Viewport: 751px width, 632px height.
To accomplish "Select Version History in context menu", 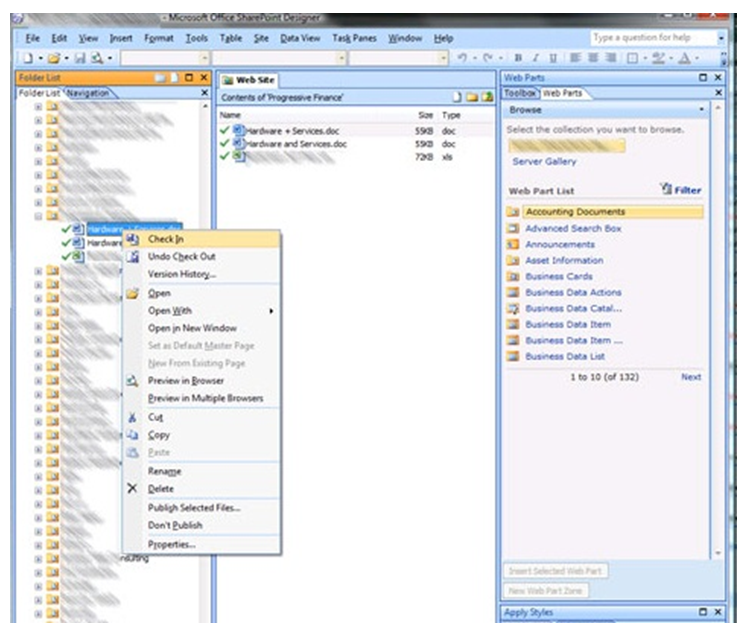I will [x=202, y=274].
